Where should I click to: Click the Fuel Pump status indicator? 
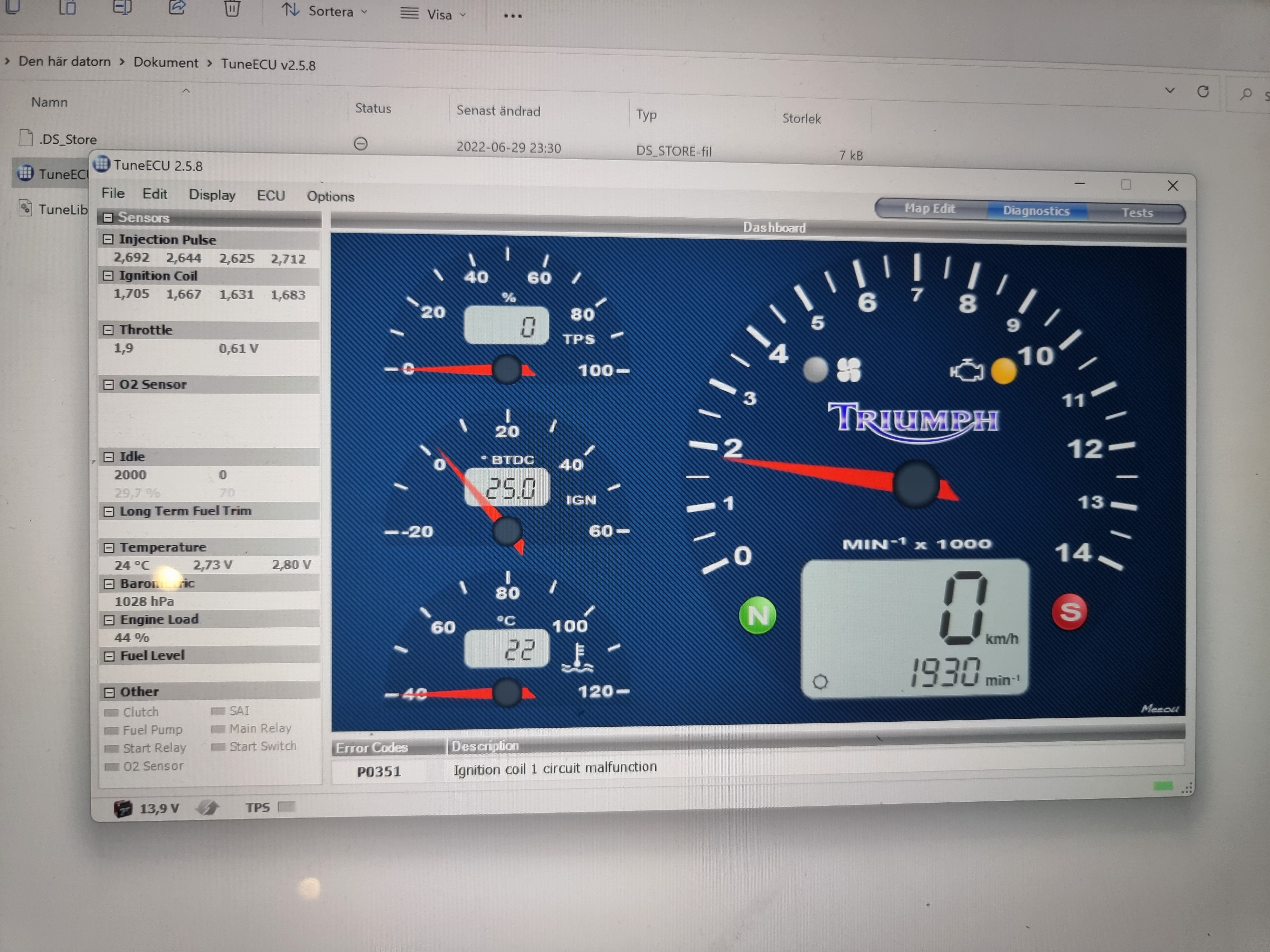click(x=111, y=731)
